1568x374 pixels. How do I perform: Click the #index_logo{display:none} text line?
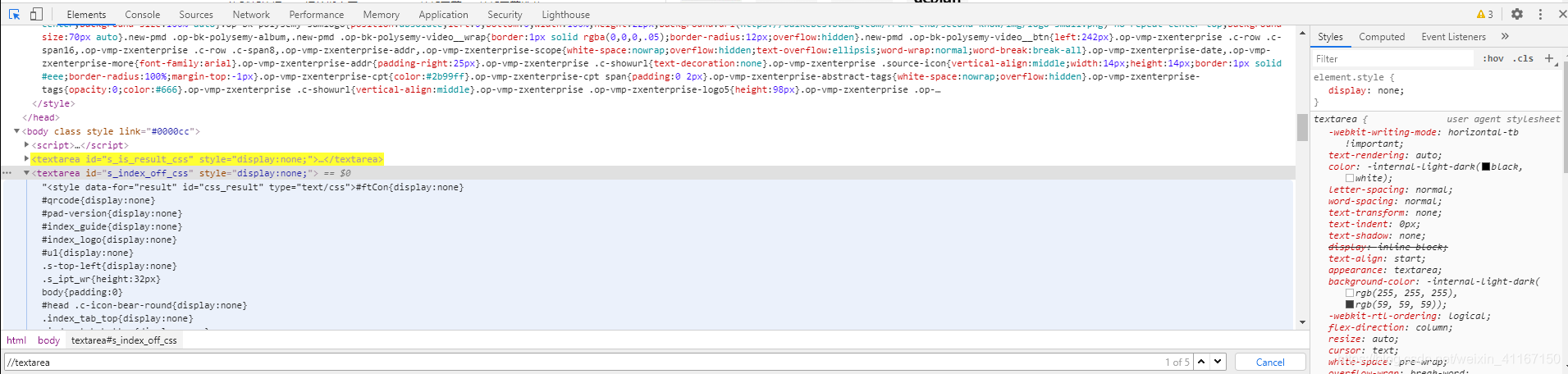tap(109, 239)
